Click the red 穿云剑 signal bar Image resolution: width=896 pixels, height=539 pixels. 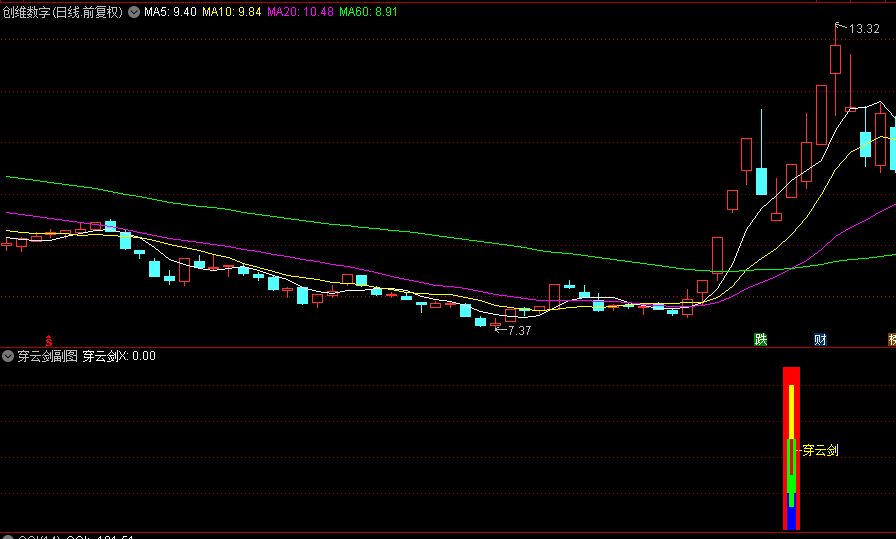pos(791,448)
